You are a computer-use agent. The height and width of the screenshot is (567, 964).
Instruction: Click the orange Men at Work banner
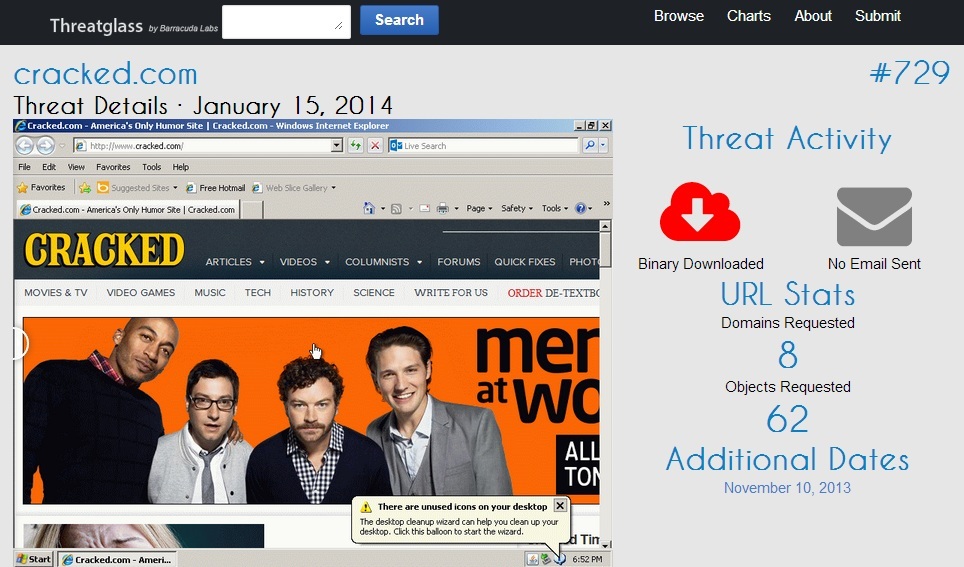click(311, 410)
